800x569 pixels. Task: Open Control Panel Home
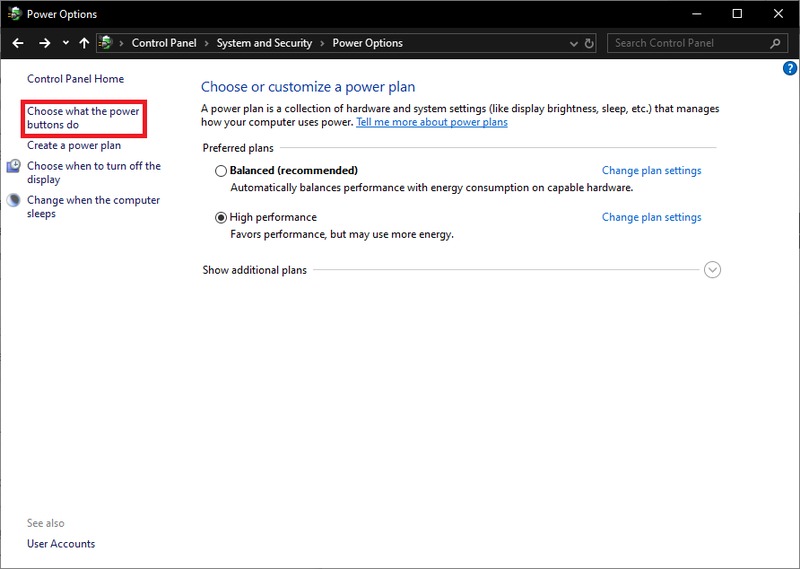click(x=76, y=79)
